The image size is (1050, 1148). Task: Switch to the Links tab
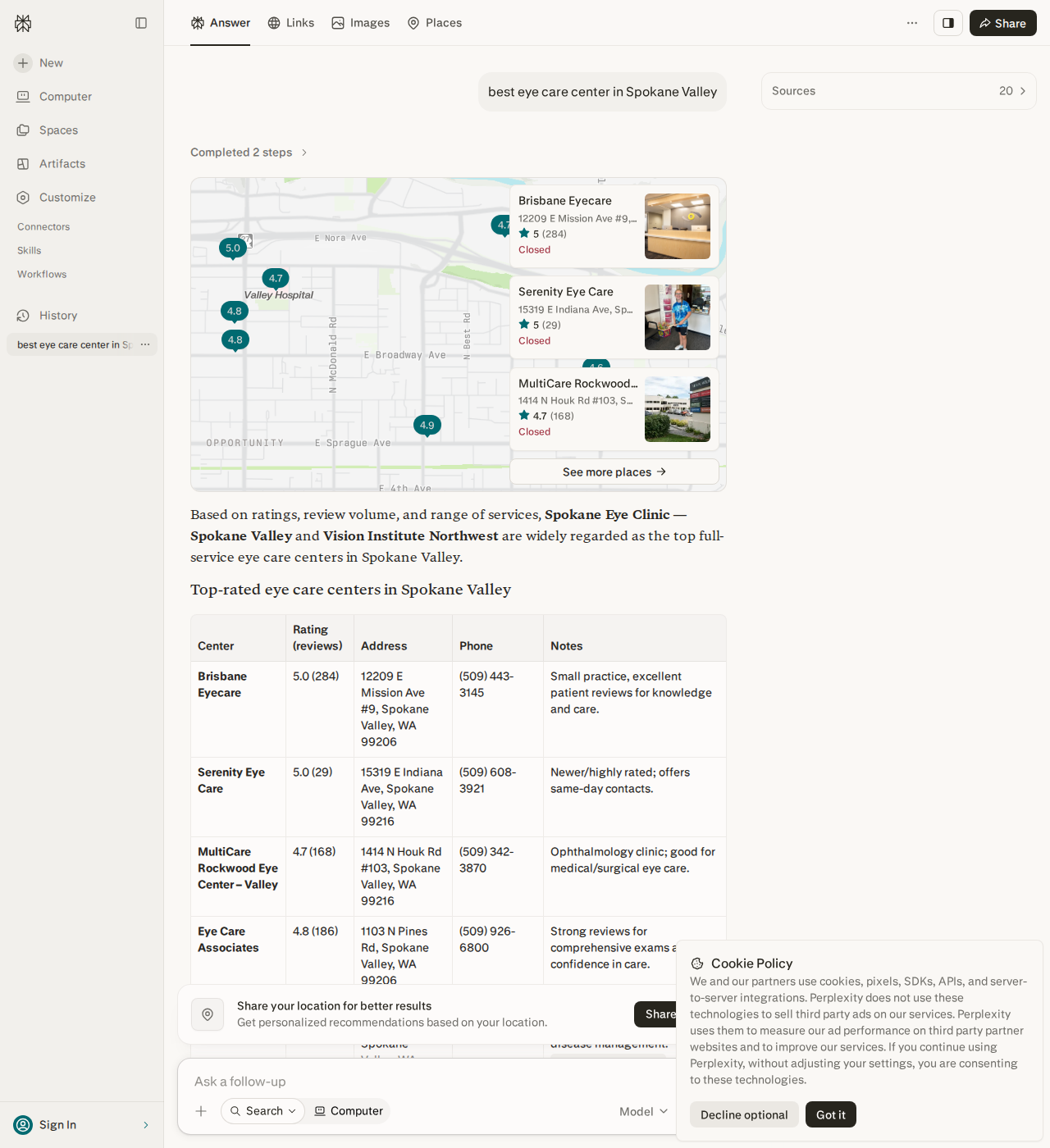291,23
